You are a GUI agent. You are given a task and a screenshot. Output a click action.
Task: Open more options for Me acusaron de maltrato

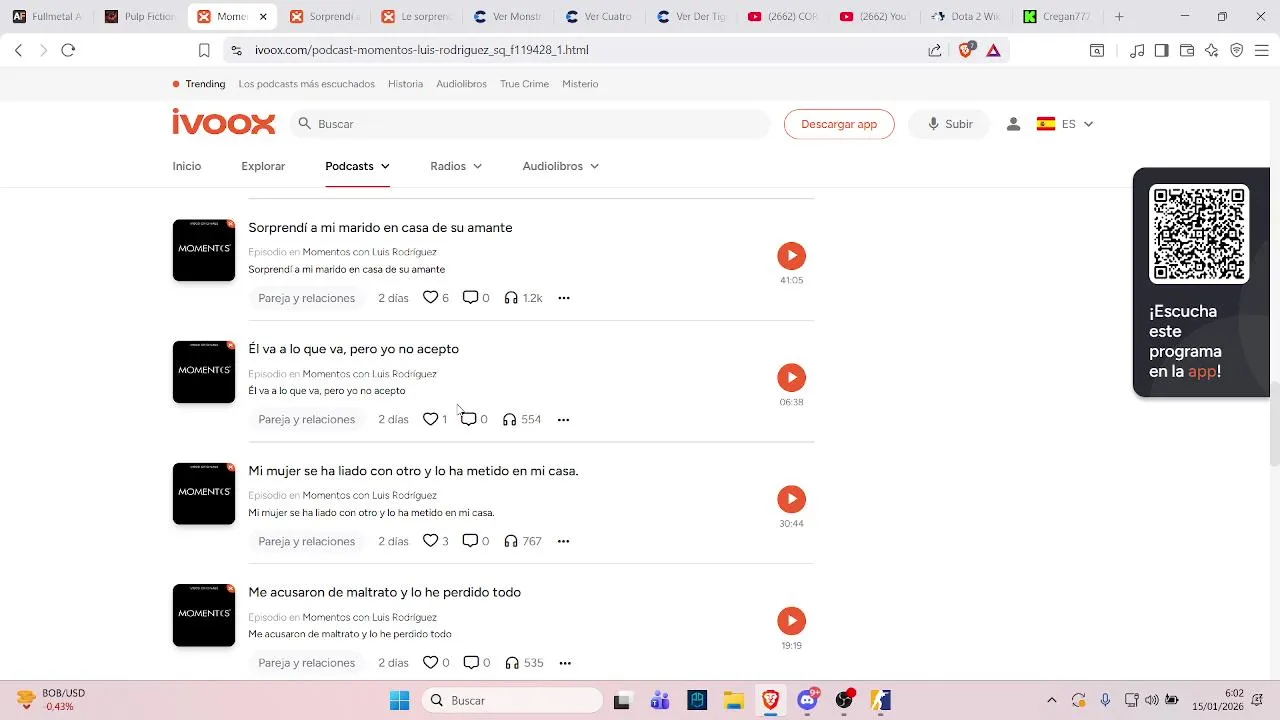(565, 663)
